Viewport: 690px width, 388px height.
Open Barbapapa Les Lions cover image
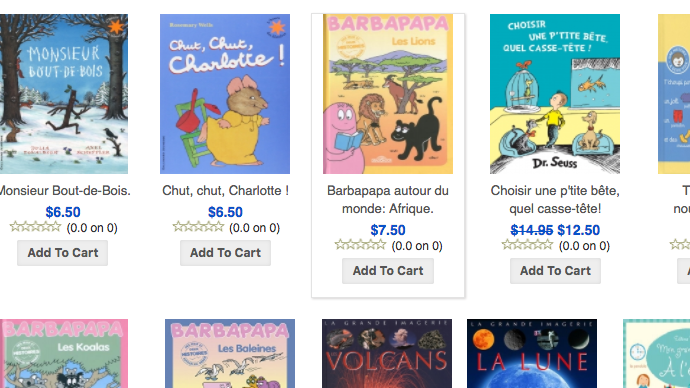(x=388, y=94)
